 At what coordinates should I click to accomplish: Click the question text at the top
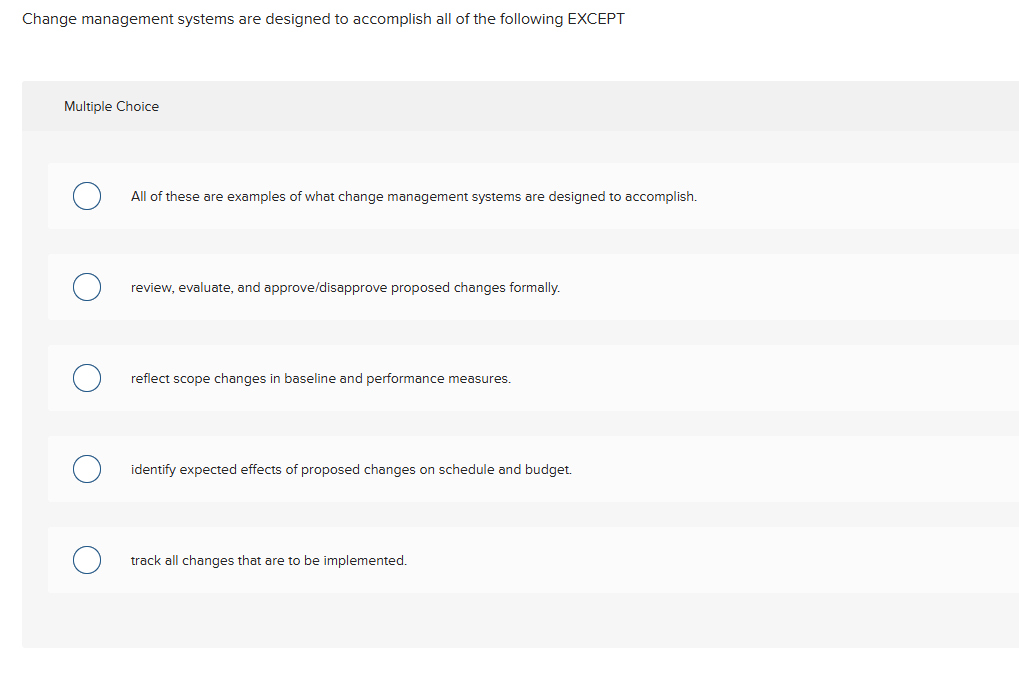tap(324, 18)
